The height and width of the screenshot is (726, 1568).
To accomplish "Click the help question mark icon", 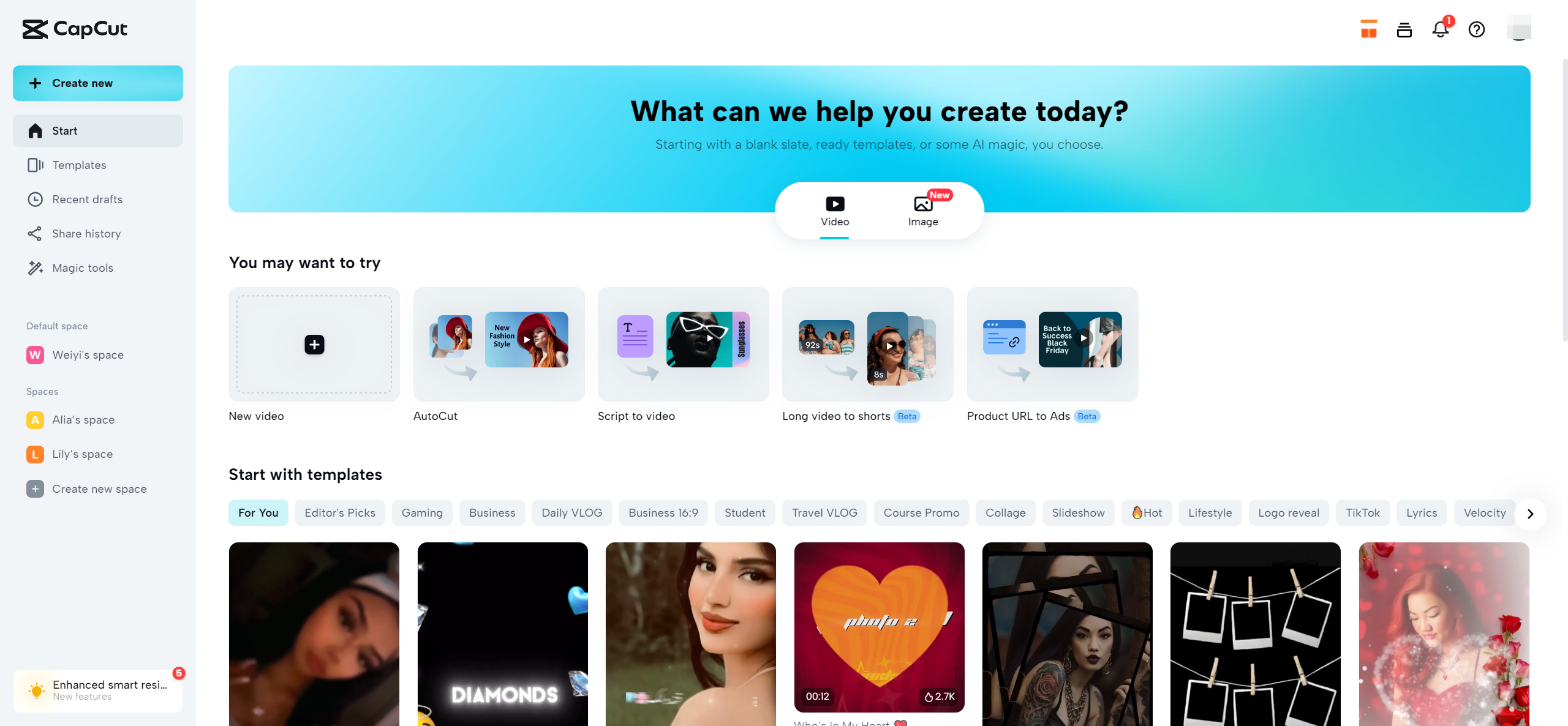I will click(x=1476, y=28).
